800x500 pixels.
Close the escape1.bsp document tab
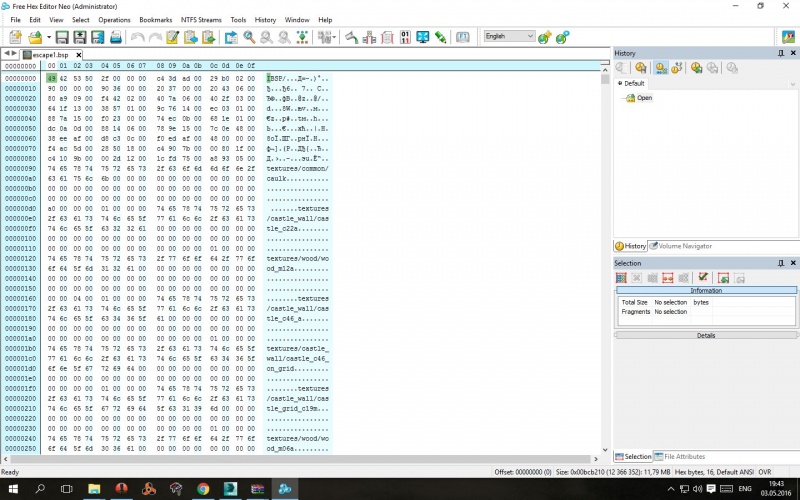point(79,55)
